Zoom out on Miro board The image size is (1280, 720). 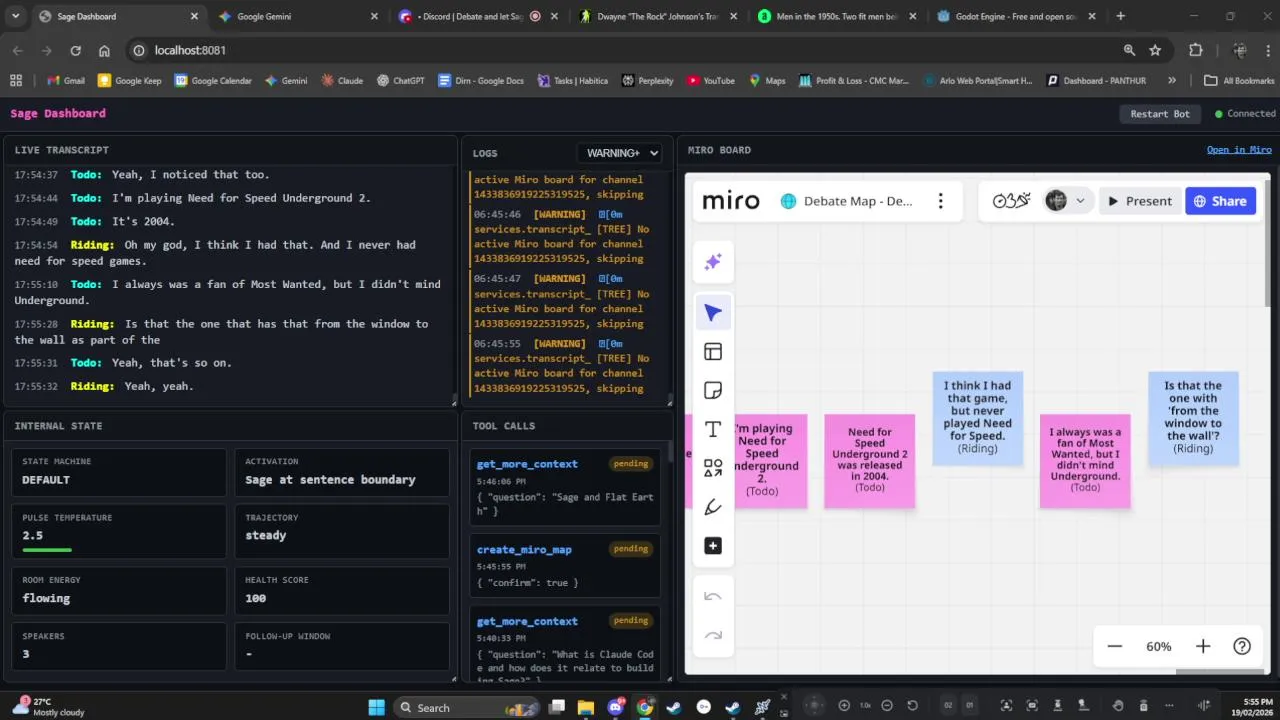coord(1115,647)
